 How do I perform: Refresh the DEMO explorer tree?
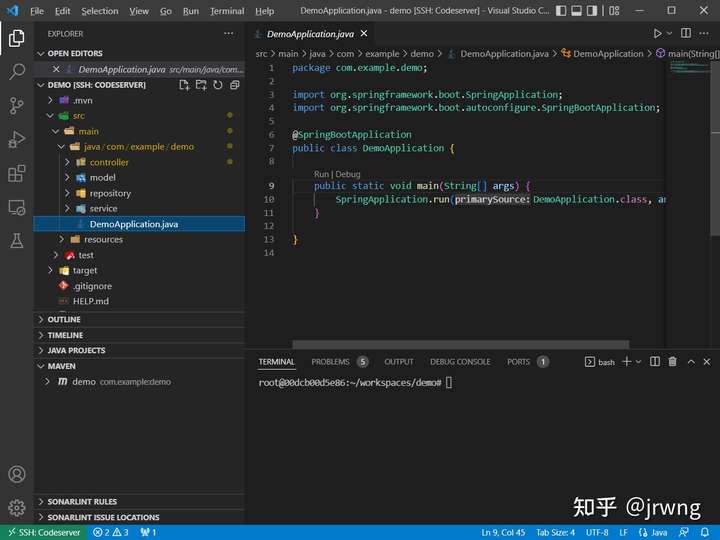click(x=218, y=85)
